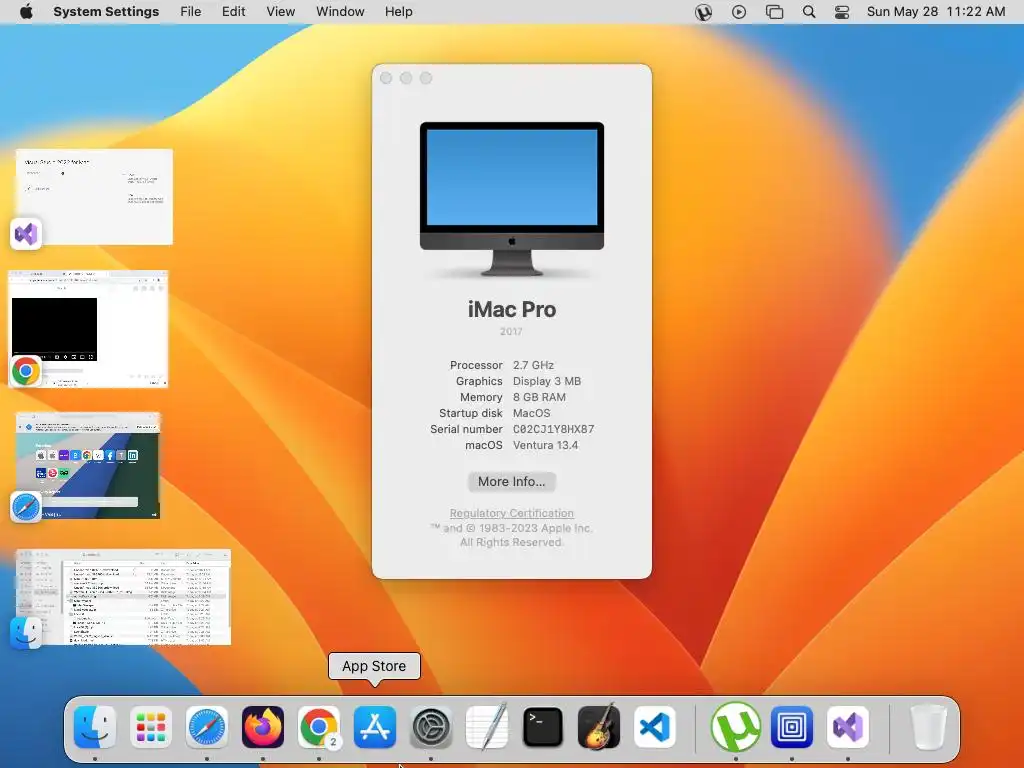Open the File menu
Image resolution: width=1024 pixels, height=768 pixels.
(x=191, y=12)
